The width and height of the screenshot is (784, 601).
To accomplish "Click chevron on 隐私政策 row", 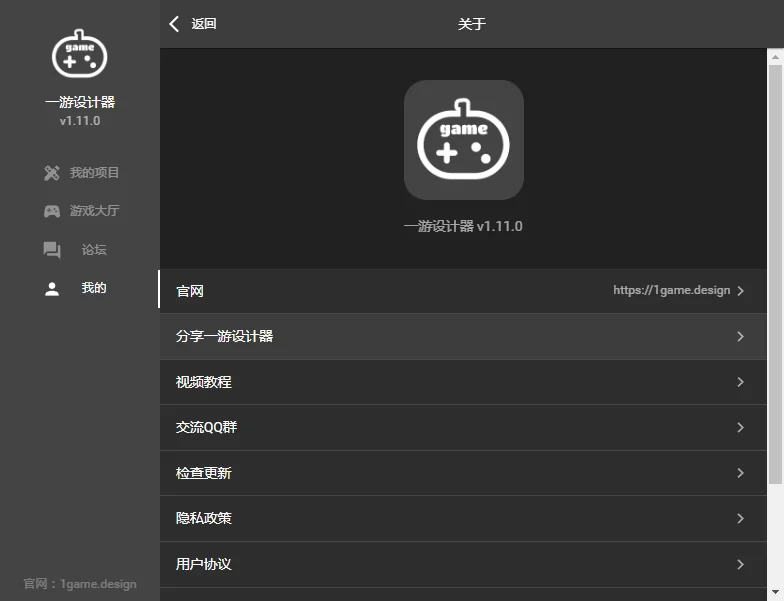I will click(x=740, y=518).
